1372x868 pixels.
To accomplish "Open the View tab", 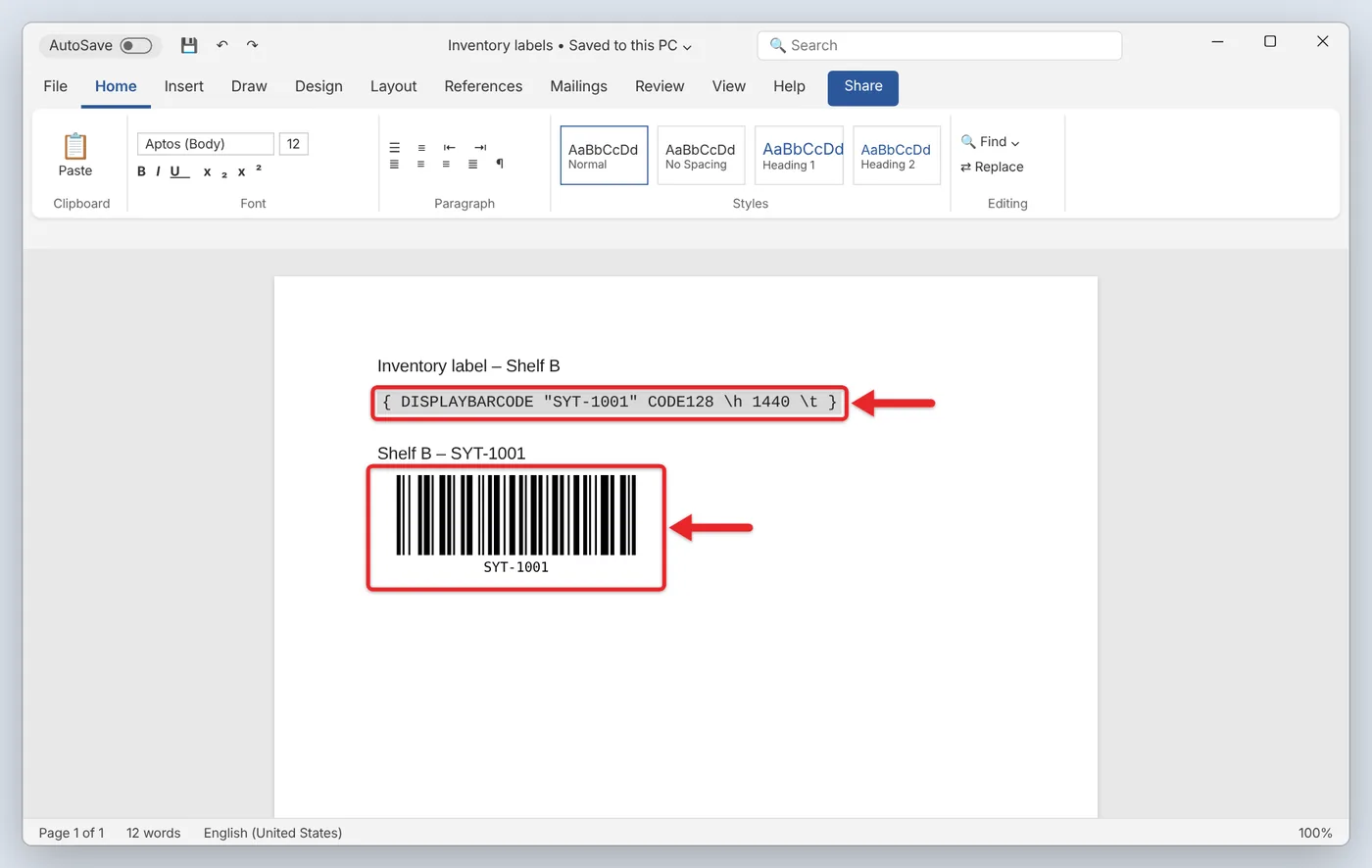I will click(x=729, y=86).
